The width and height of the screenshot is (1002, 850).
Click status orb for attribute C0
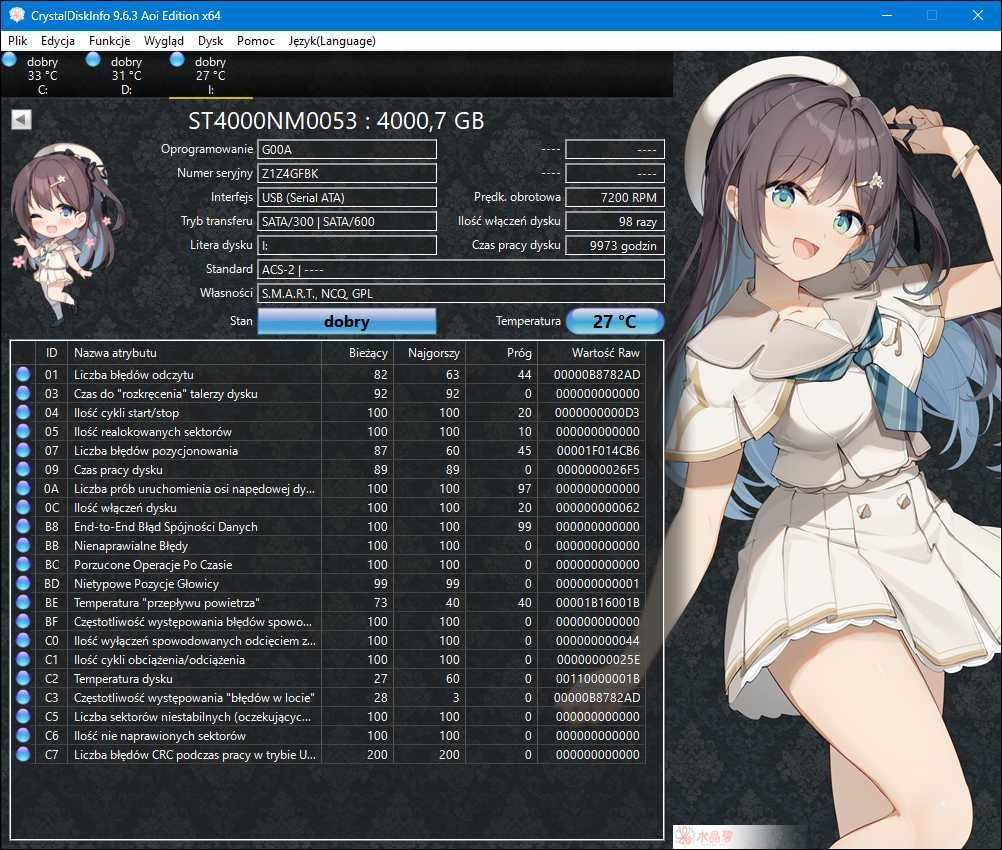pyautogui.click(x=23, y=640)
